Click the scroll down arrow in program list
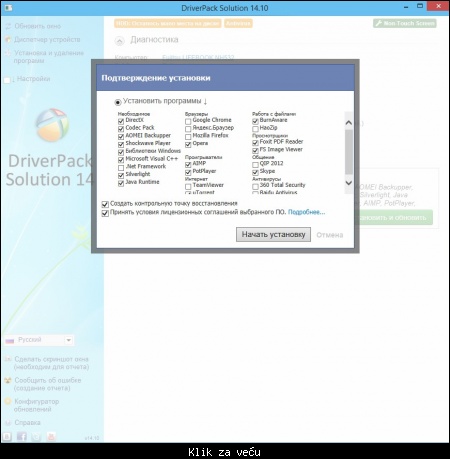450x459 pixels. coord(349,183)
